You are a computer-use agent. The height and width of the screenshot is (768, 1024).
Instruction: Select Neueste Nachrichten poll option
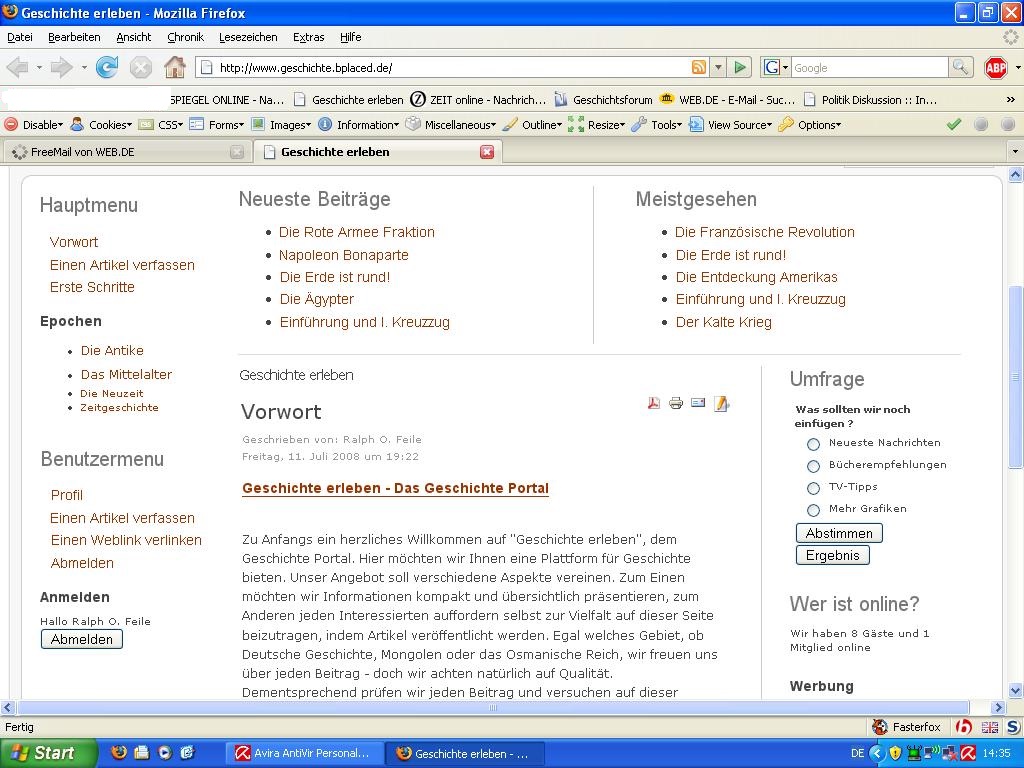click(x=813, y=444)
